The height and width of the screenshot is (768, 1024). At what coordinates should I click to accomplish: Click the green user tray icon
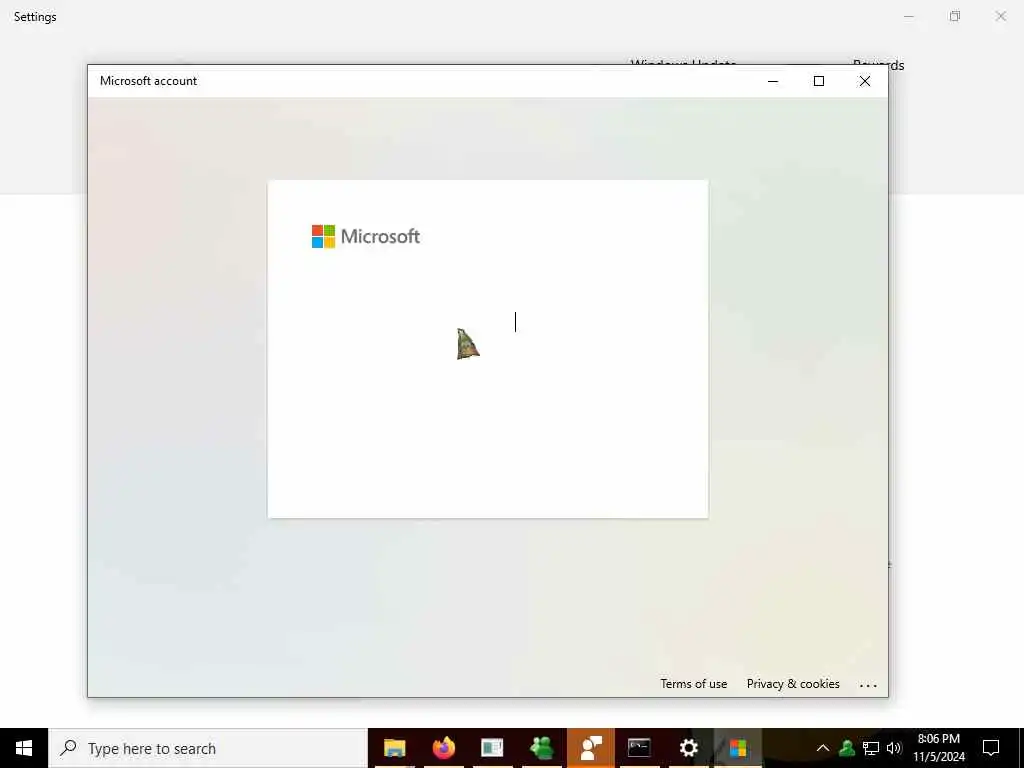click(847, 748)
